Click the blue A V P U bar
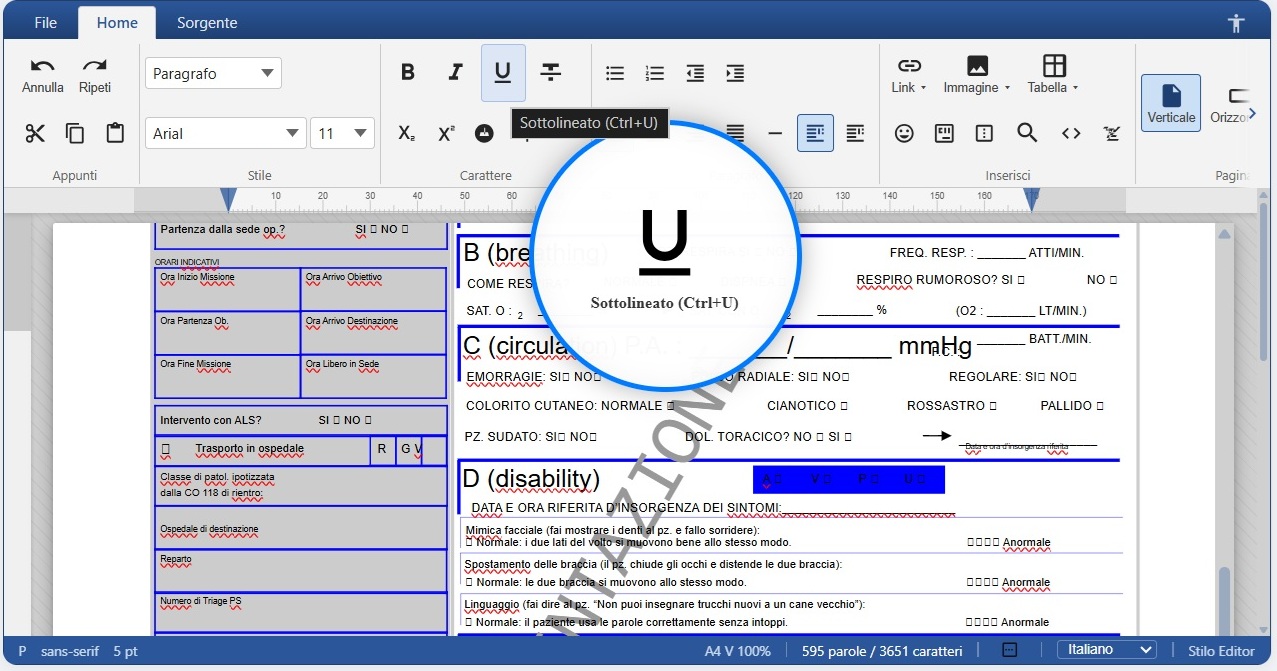Image resolution: width=1277 pixels, height=671 pixels. 848,479
